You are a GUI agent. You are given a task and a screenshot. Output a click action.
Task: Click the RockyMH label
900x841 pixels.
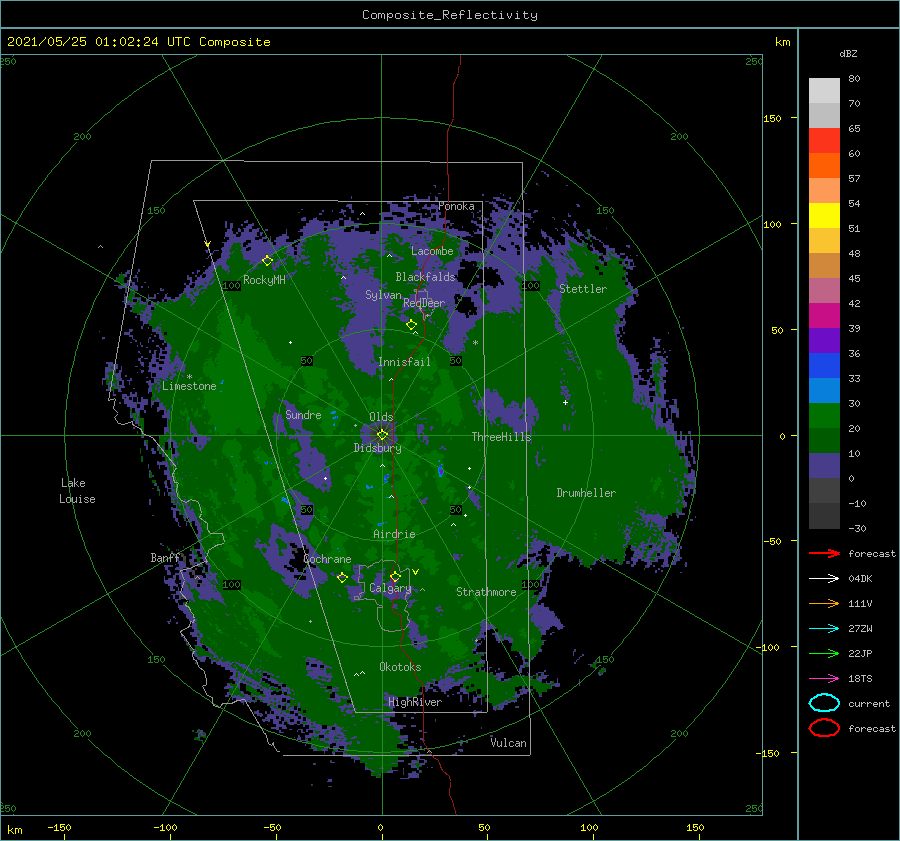point(264,280)
